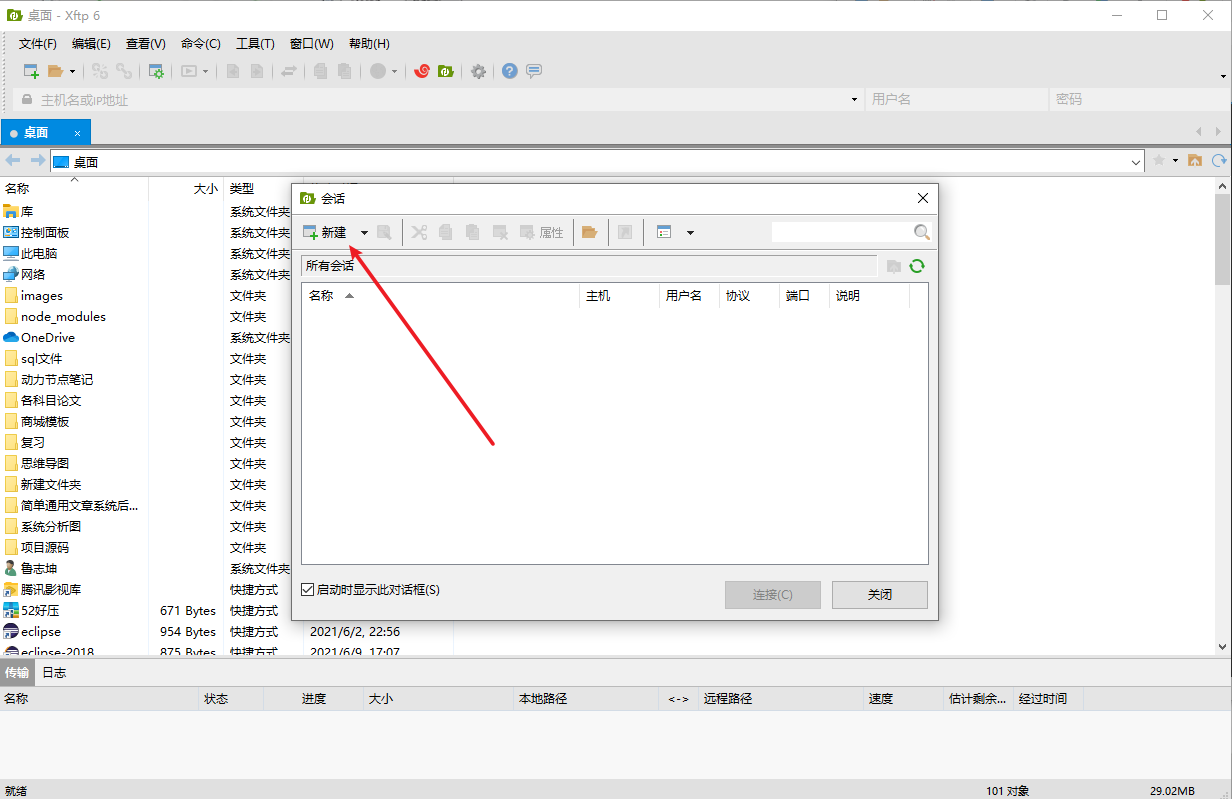Open help with the blue question icon

coord(510,71)
